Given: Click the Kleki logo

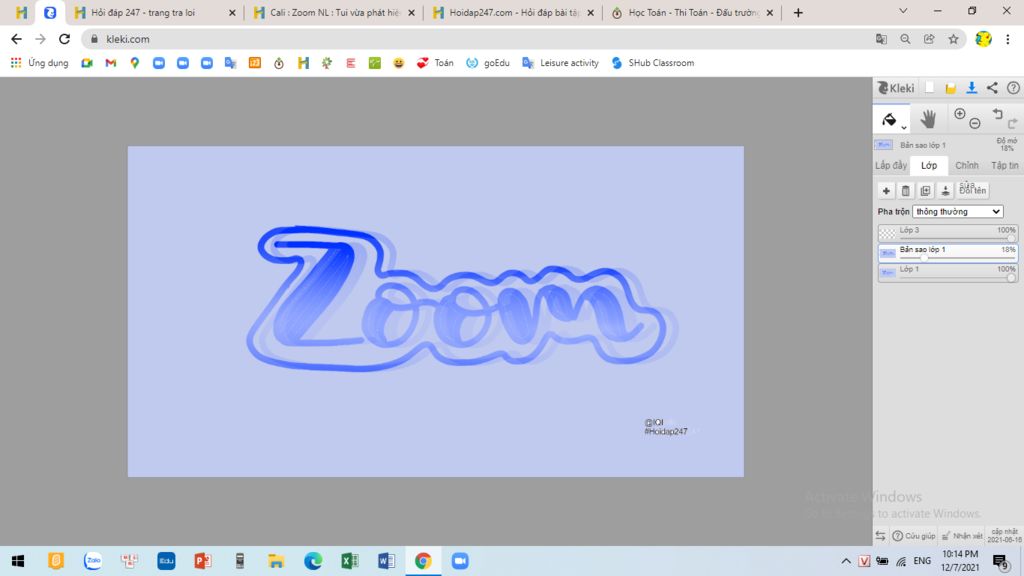Looking at the screenshot, I should point(895,88).
